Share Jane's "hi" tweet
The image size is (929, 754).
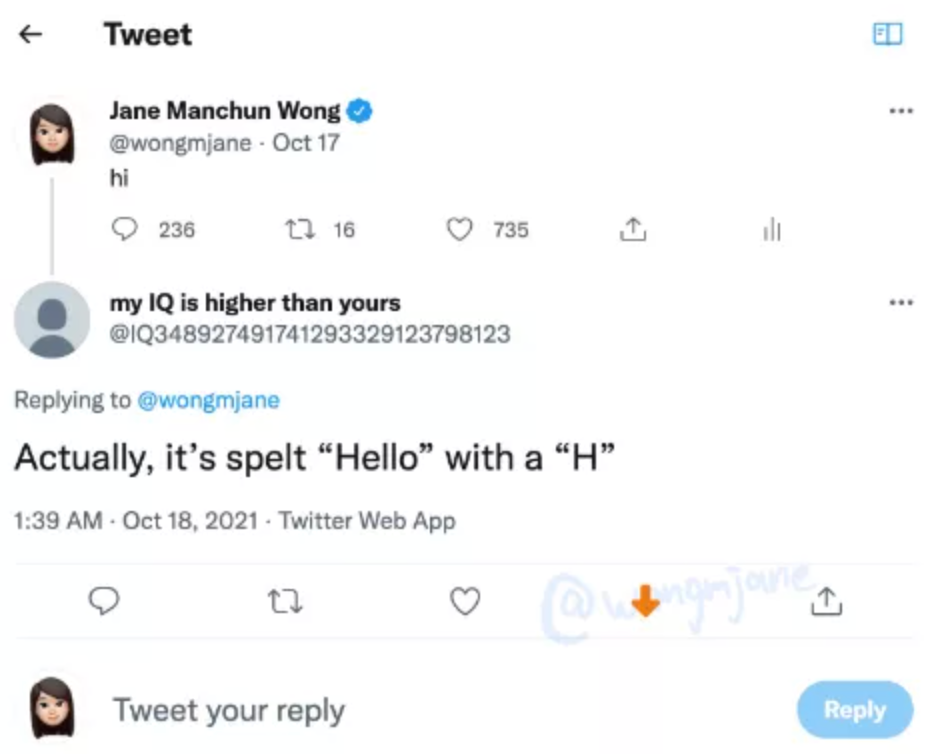[633, 230]
